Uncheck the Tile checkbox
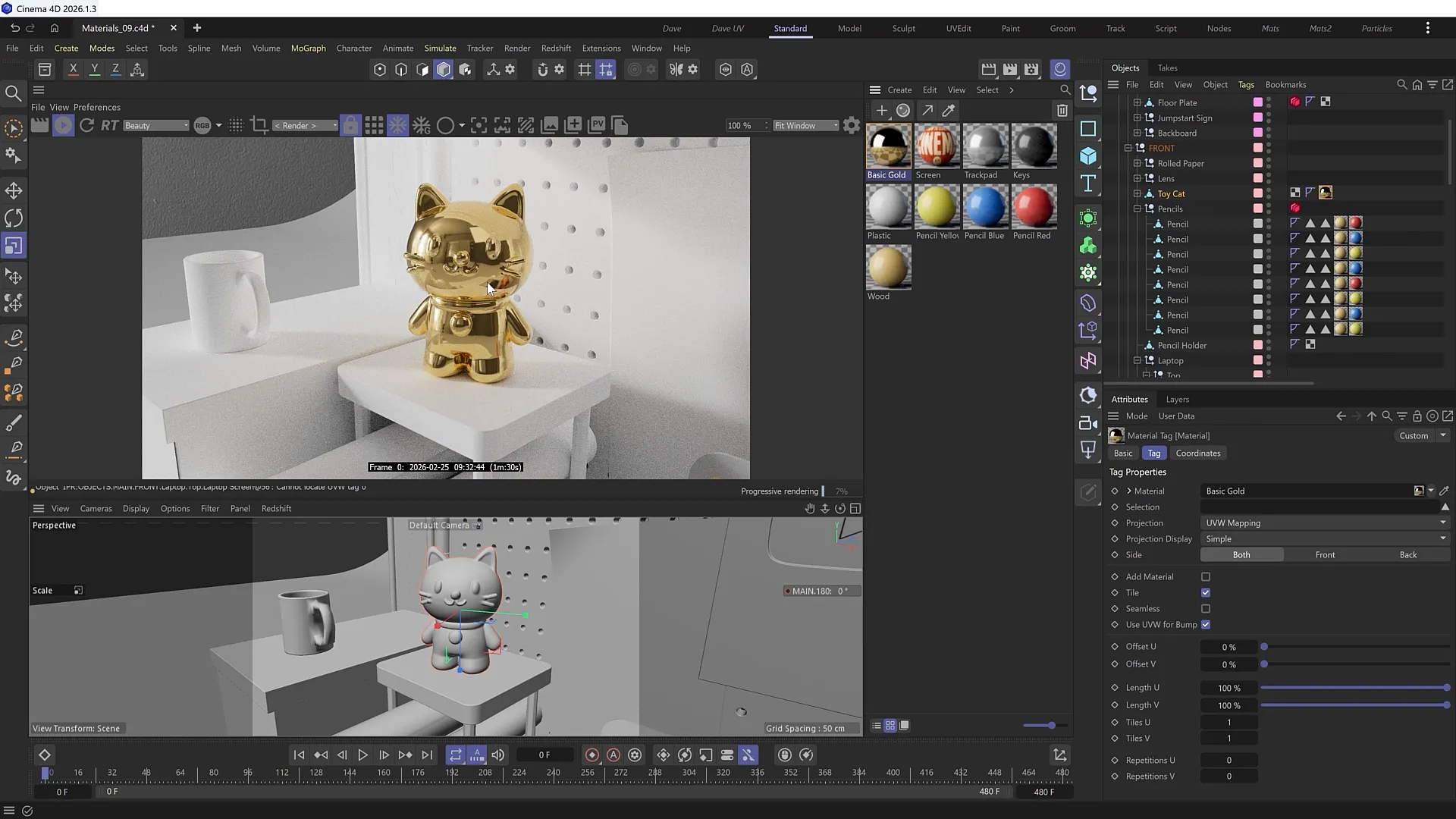The width and height of the screenshot is (1456, 819). tap(1206, 593)
